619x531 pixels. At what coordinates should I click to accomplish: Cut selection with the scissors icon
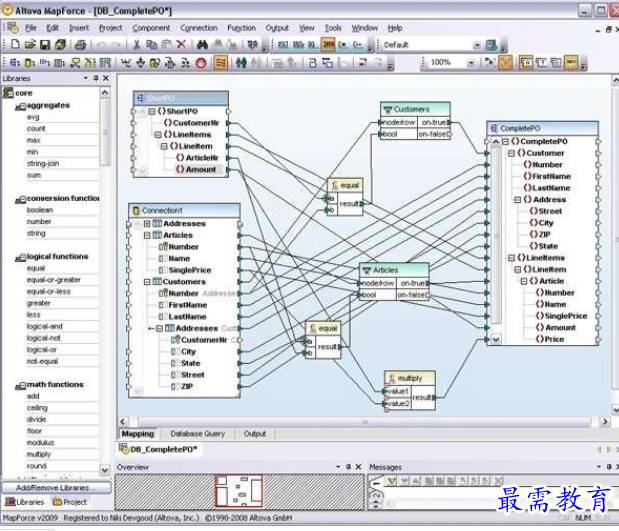[x=137, y=45]
